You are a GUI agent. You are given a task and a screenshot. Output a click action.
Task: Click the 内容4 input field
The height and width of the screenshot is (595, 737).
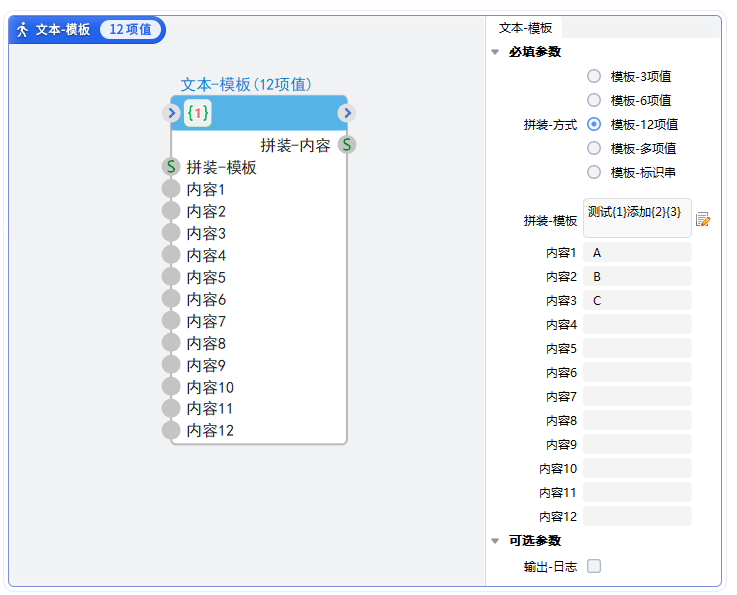(x=637, y=324)
